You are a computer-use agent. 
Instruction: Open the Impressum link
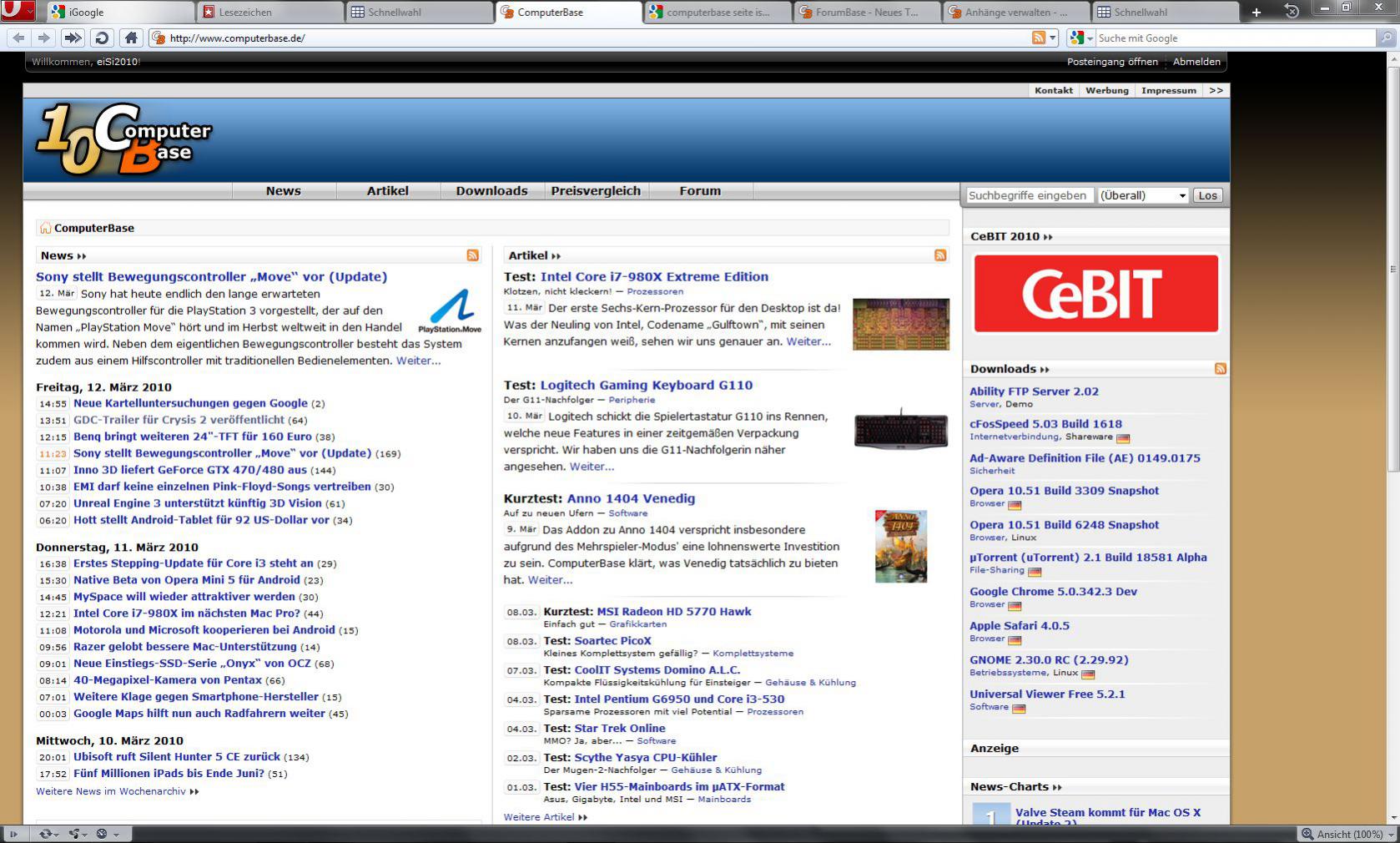1169,90
